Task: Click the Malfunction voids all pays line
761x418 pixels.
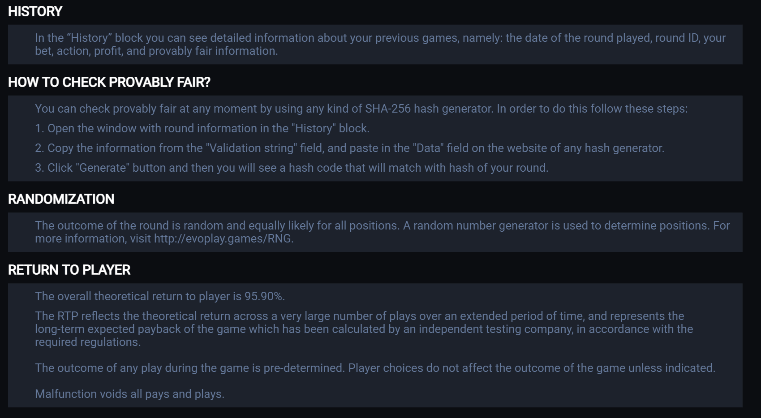Action: 130,394
